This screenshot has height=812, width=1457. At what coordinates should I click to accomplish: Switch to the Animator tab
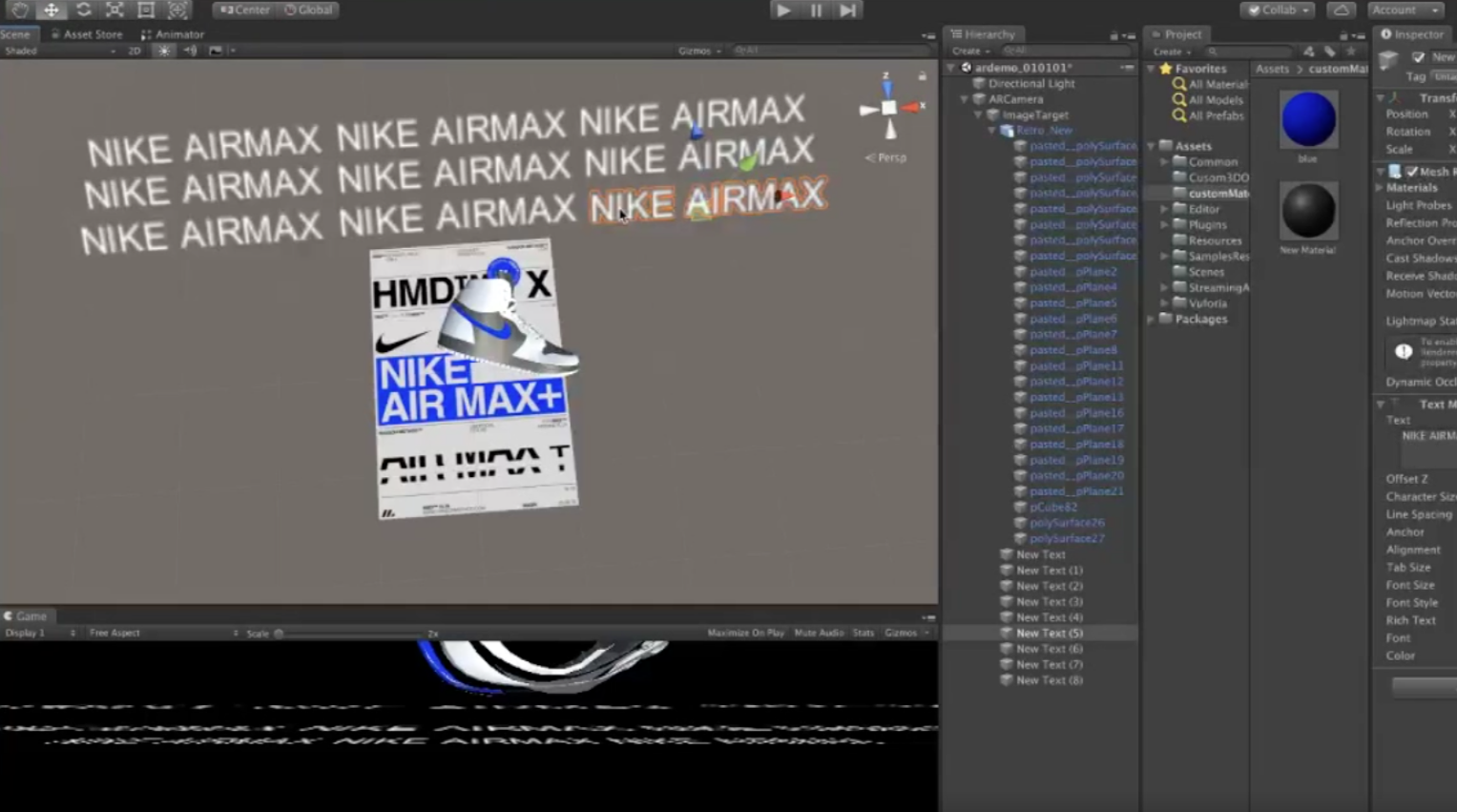point(173,34)
